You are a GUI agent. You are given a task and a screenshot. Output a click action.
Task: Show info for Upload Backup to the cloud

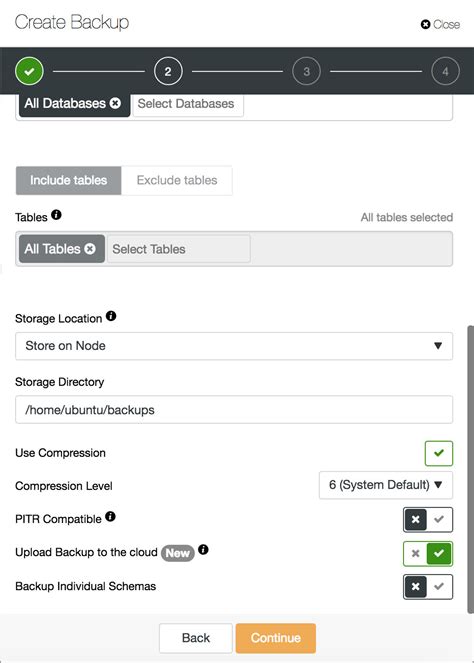tap(203, 549)
